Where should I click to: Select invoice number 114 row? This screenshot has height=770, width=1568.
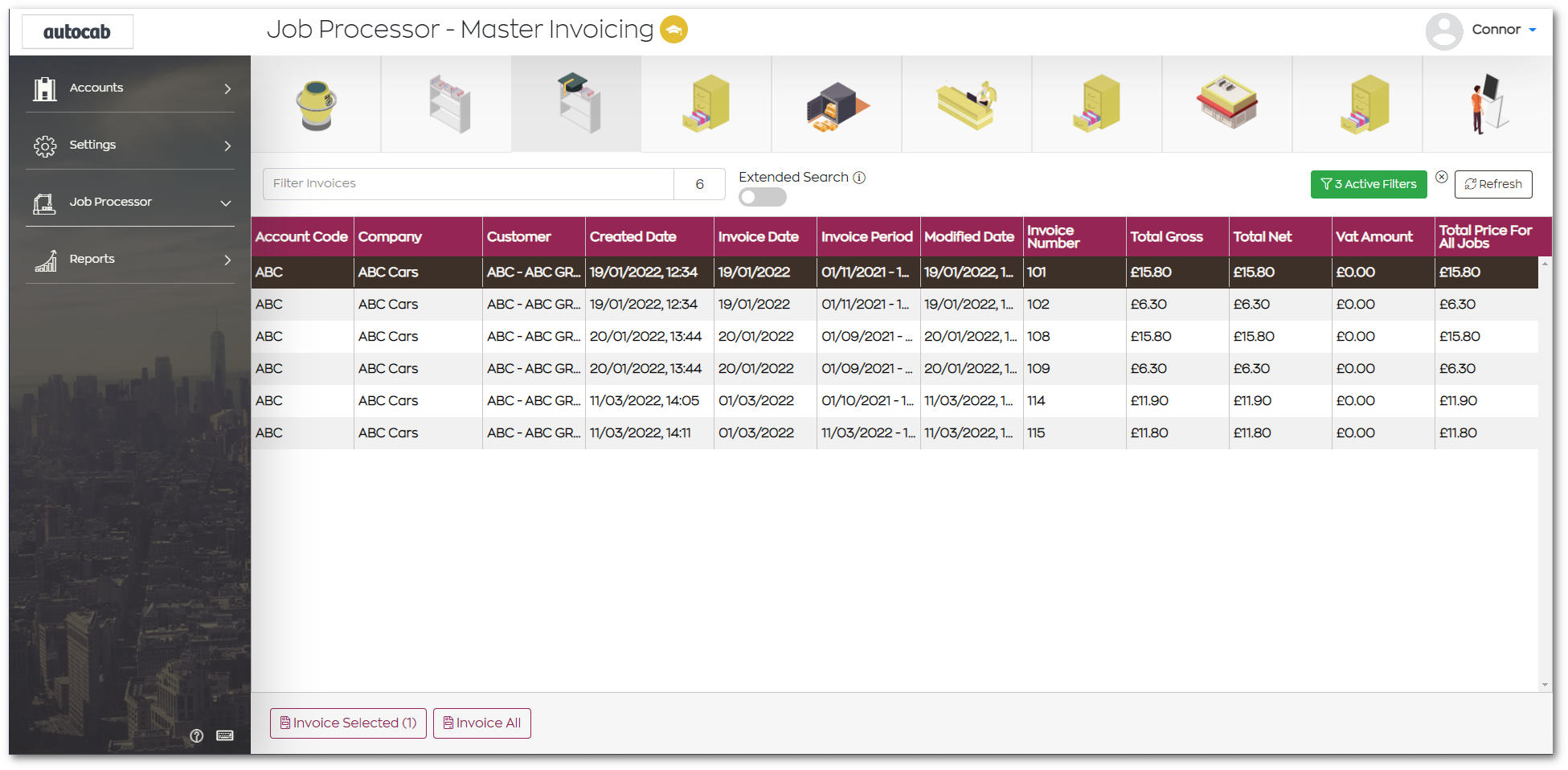coord(895,401)
